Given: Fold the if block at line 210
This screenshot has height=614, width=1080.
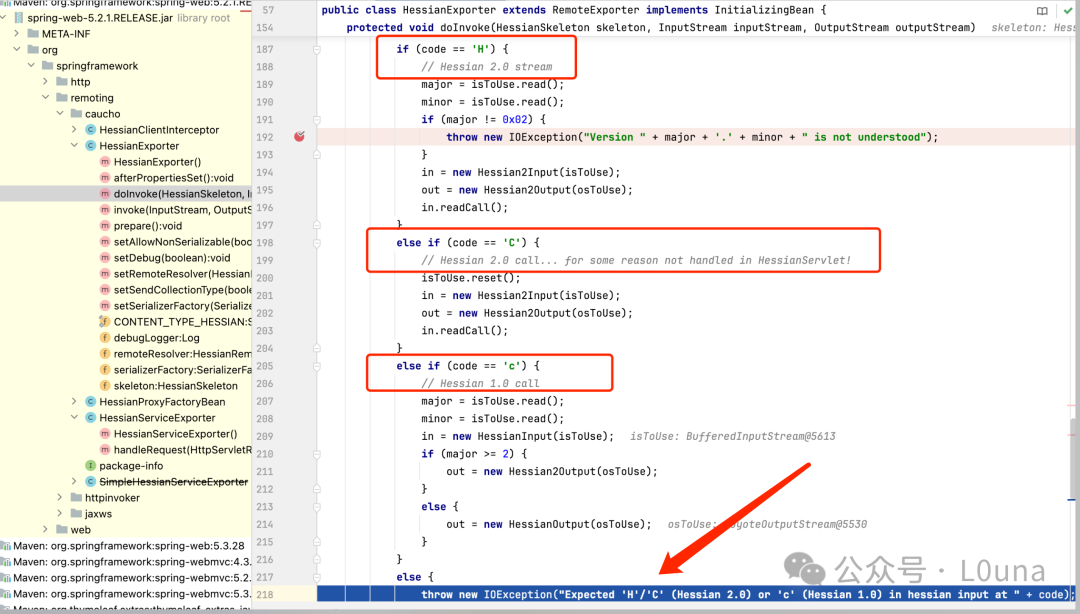Looking at the screenshot, I should [317, 454].
